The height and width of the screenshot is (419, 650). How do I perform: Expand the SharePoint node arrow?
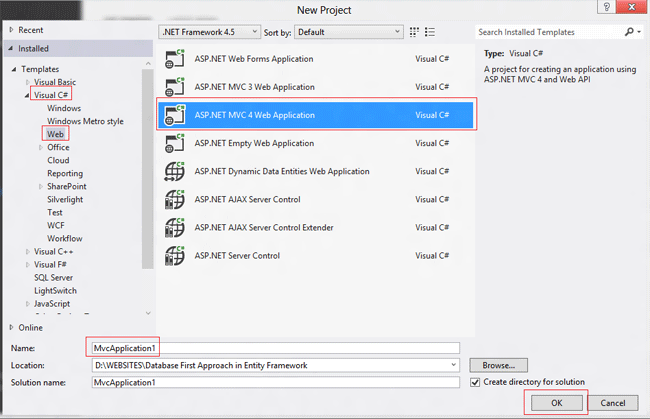41,186
